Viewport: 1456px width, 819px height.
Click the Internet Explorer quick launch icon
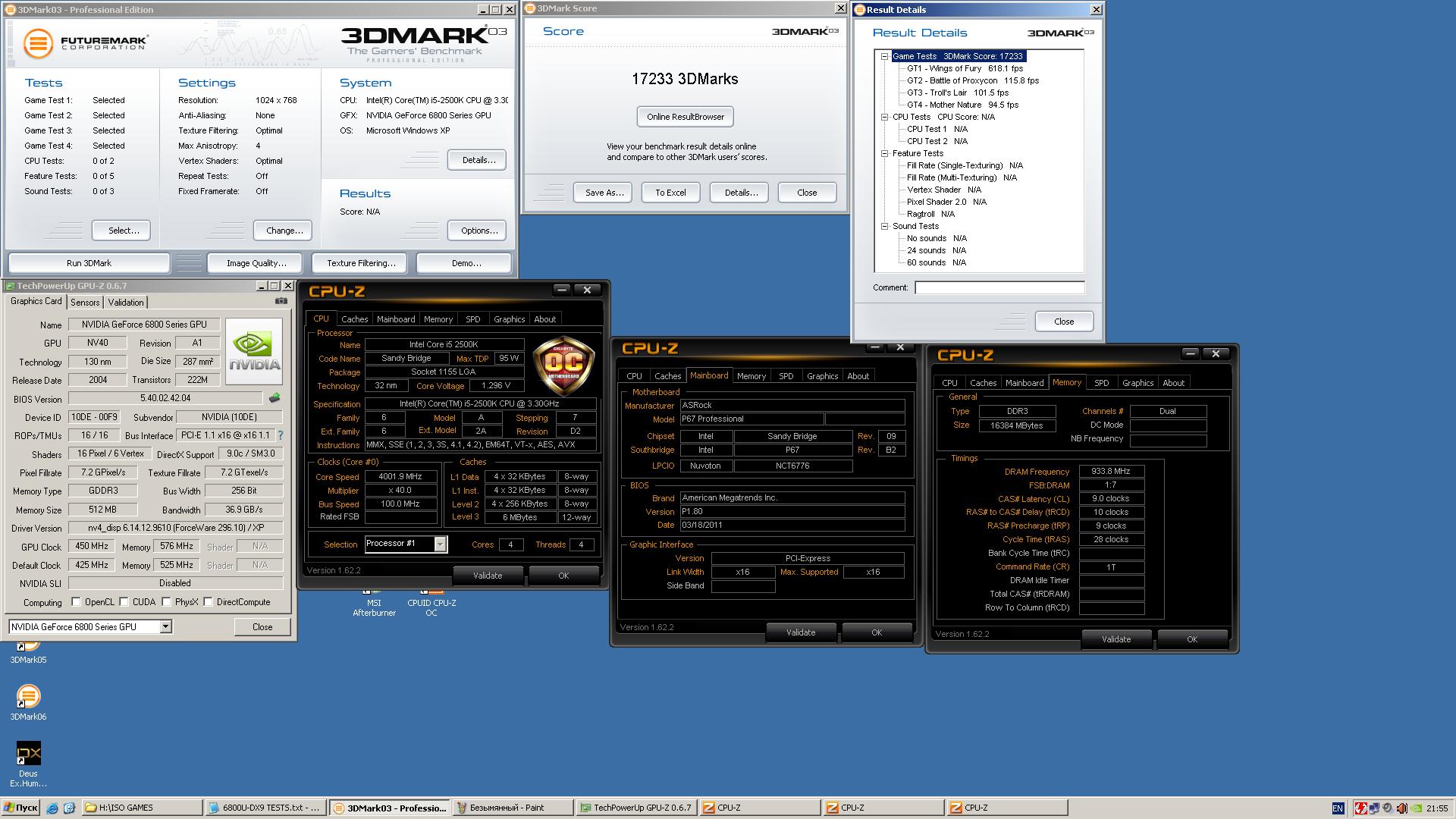(52, 808)
